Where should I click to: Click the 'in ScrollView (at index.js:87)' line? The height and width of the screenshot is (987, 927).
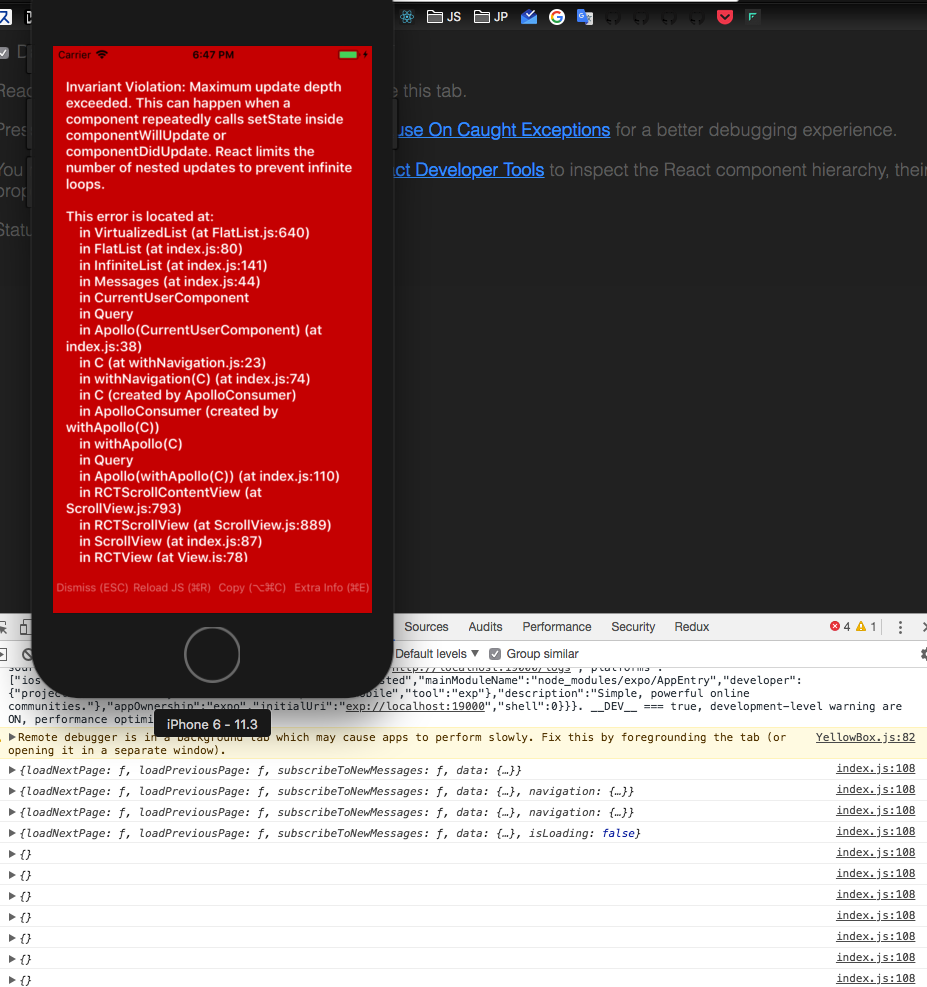tap(171, 541)
